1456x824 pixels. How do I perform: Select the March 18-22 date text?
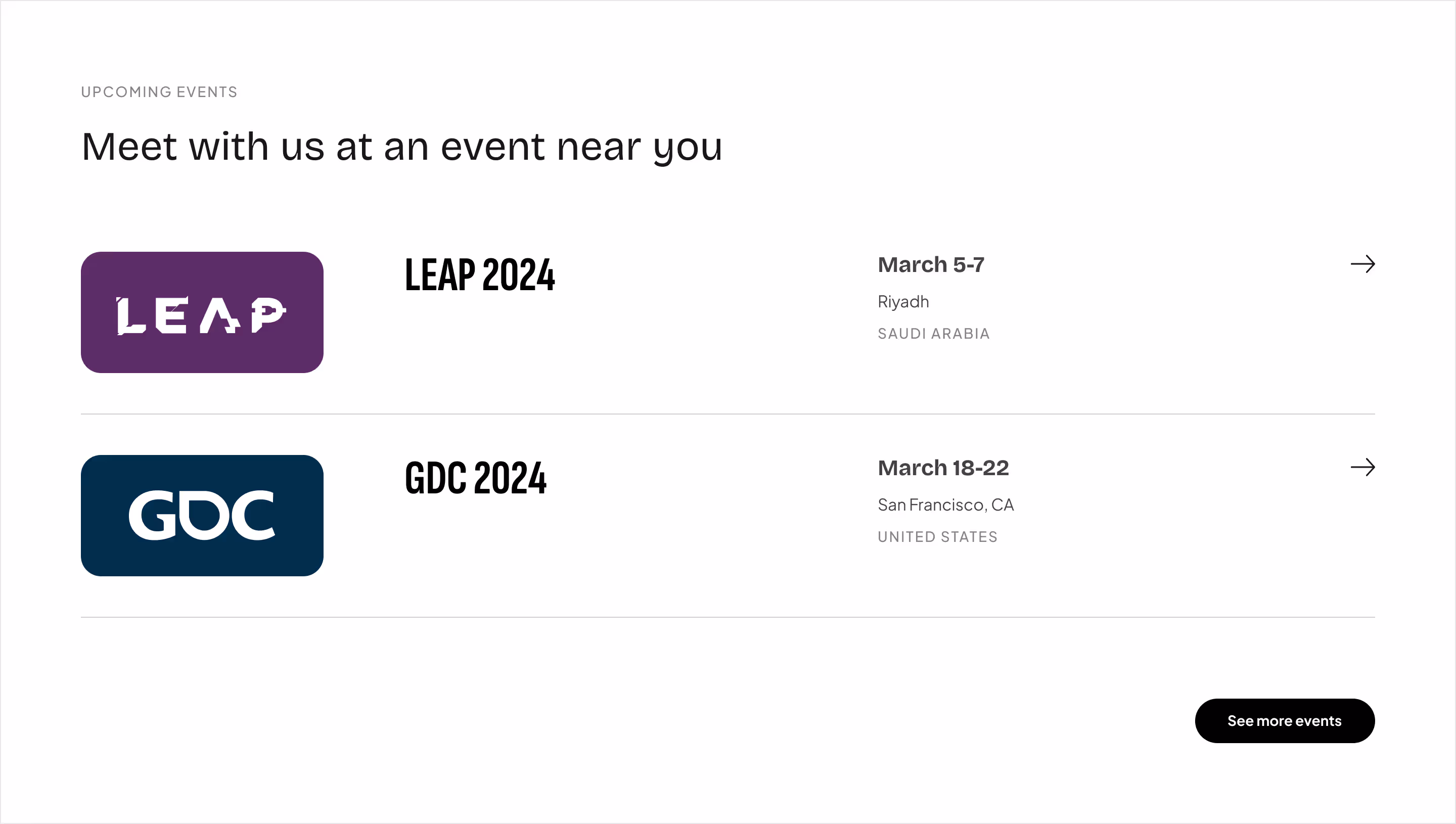943,468
